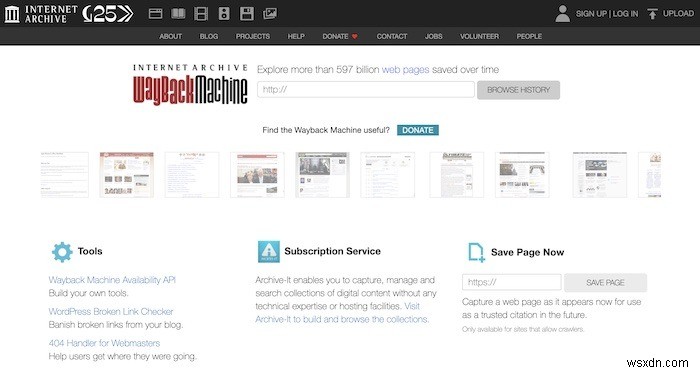This screenshot has width=700, height=373.
Task: Open the PROJECTS menu item
Action: click(x=253, y=36)
